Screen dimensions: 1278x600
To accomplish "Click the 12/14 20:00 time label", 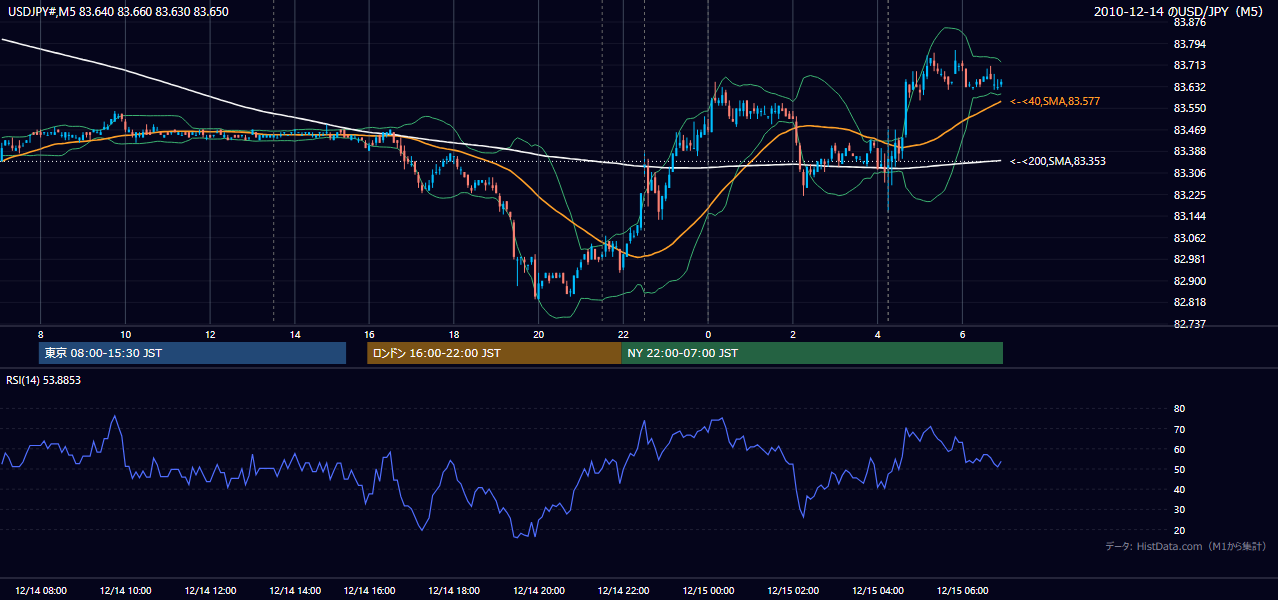I will (539, 591).
